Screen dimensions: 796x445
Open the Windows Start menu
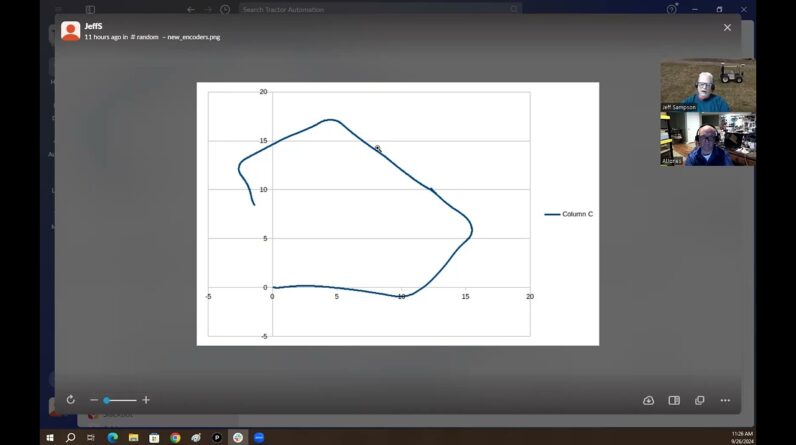point(49,437)
